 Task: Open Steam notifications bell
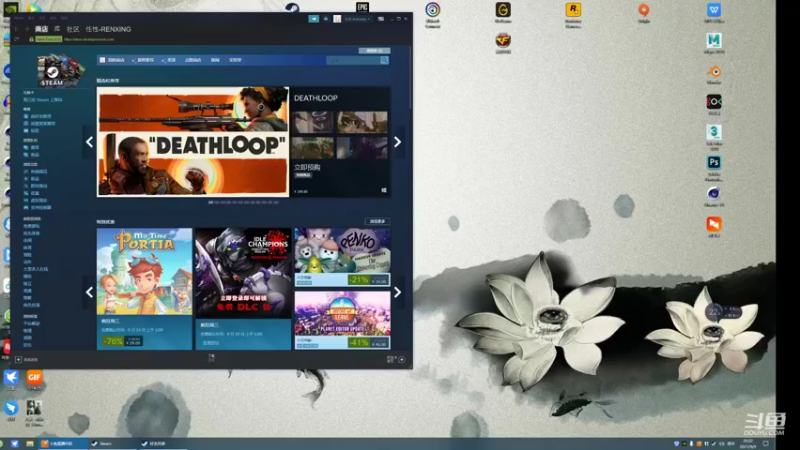point(326,19)
